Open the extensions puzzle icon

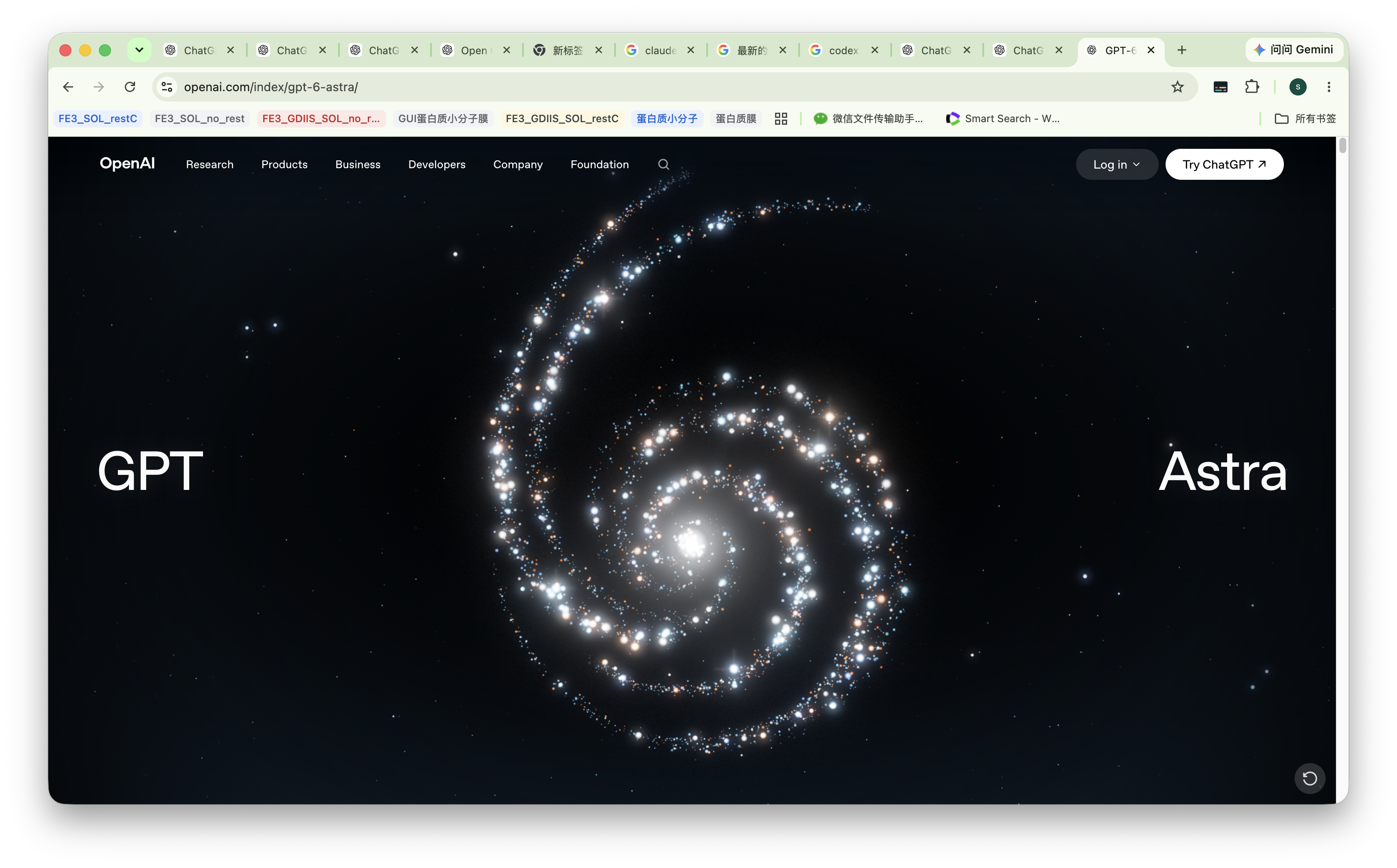click(1252, 87)
